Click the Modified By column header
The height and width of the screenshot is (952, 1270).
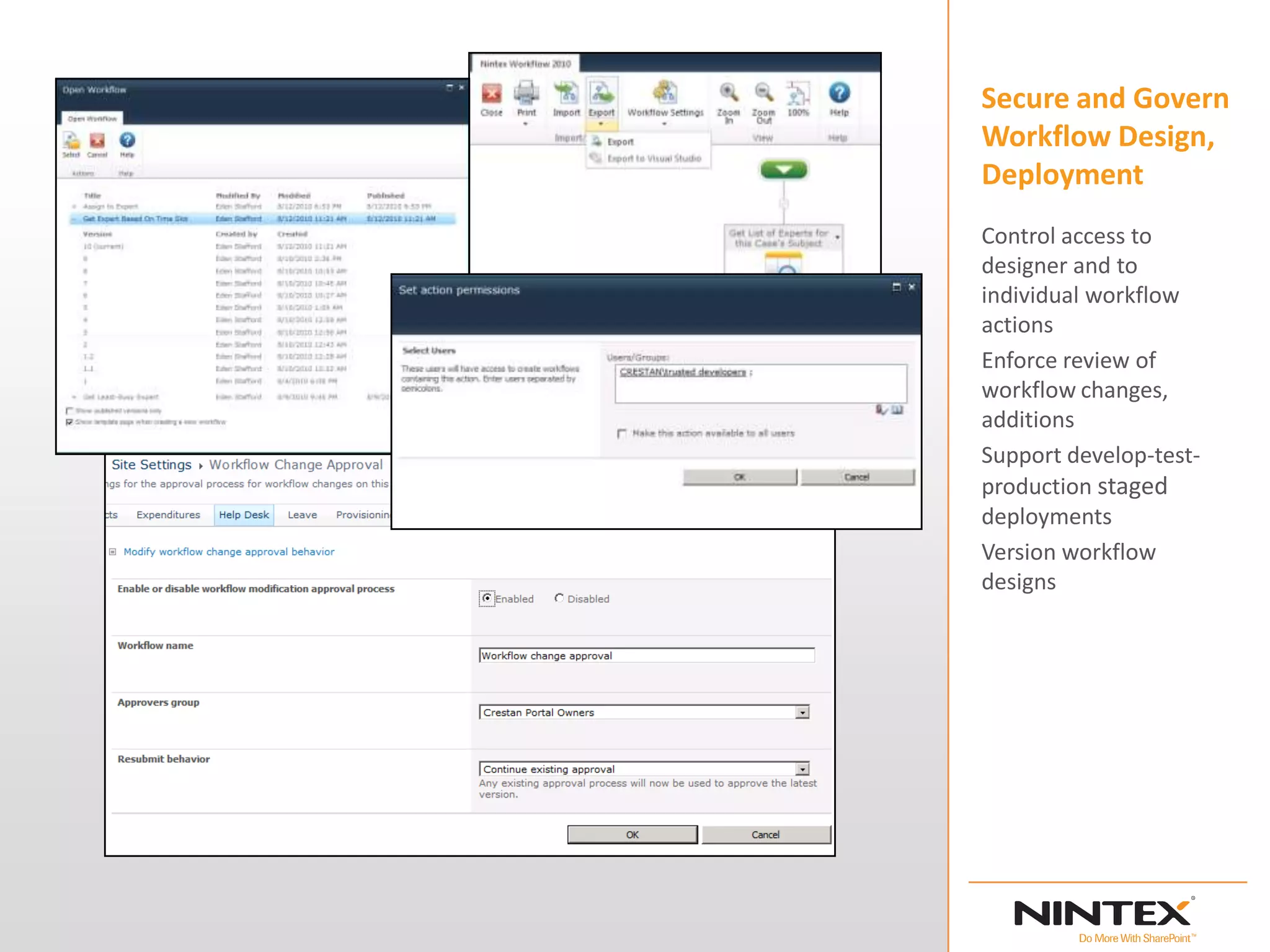[x=238, y=196]
